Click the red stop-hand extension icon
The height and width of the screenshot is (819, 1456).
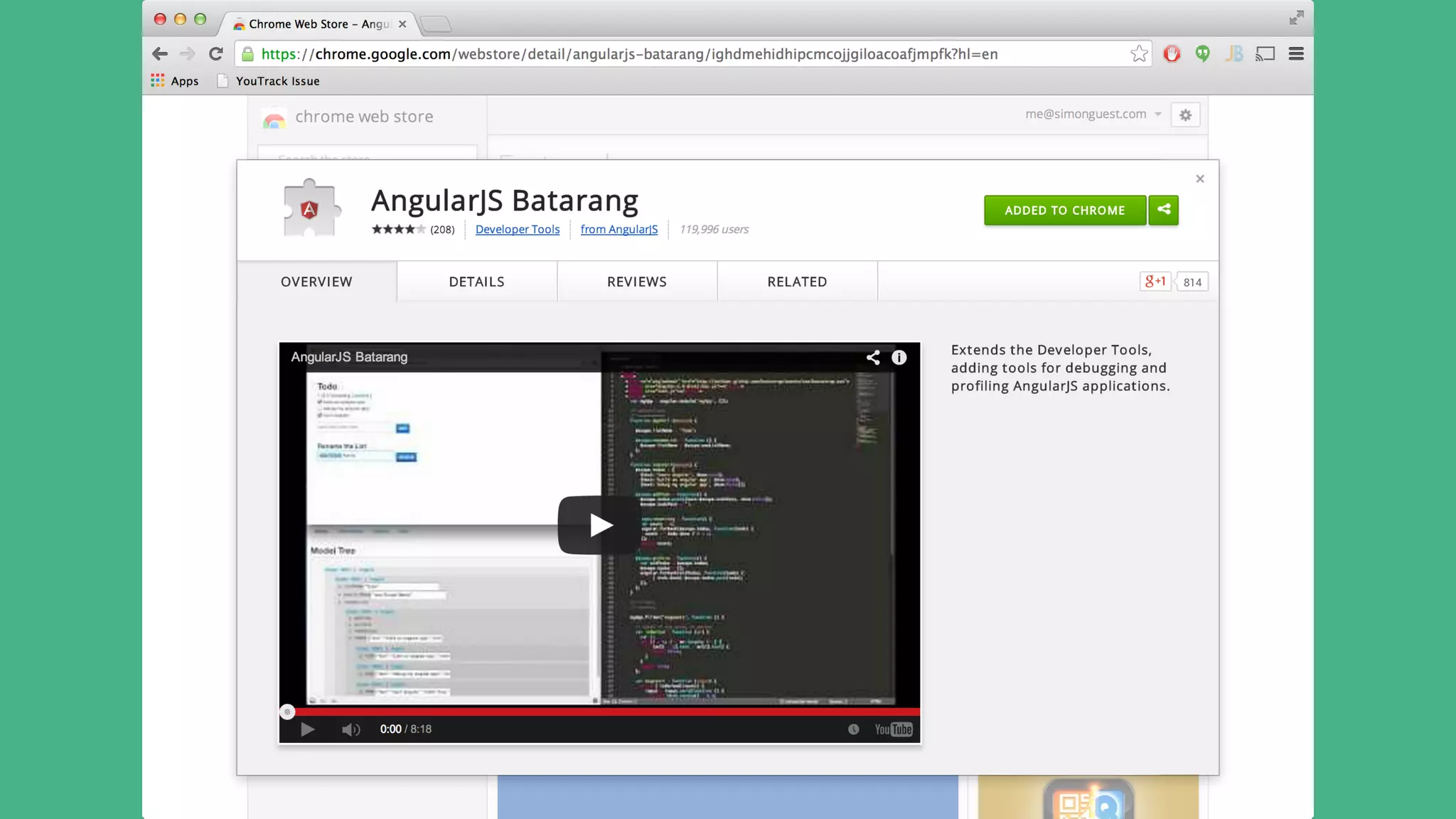1172,54
